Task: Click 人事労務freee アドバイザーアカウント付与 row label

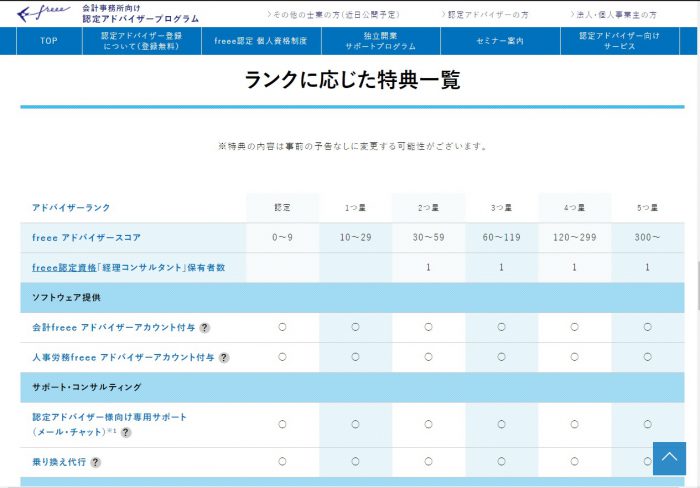Action: [x=123, y=357]
